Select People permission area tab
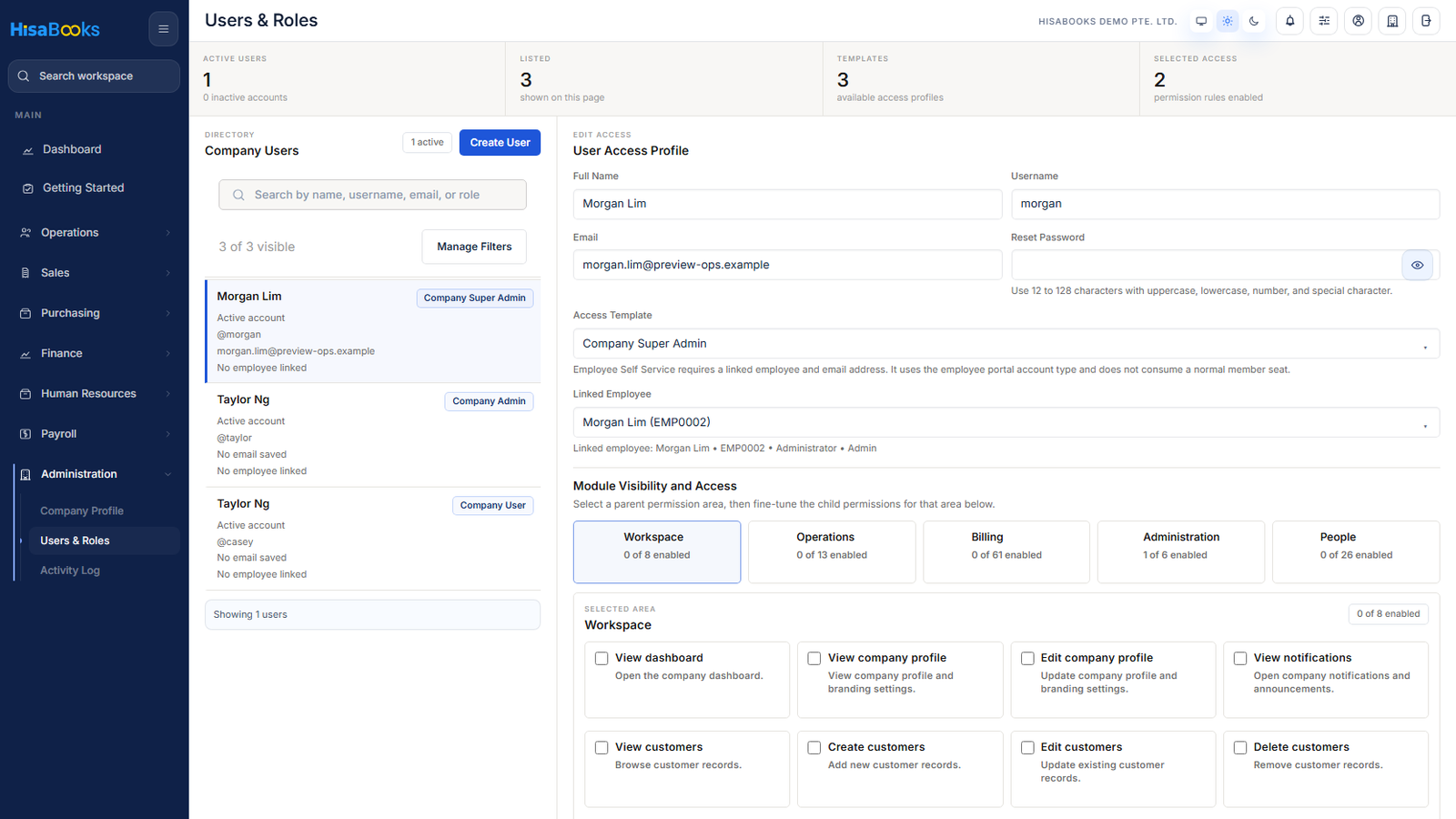1456x819 pixels. pos(1356,551)
